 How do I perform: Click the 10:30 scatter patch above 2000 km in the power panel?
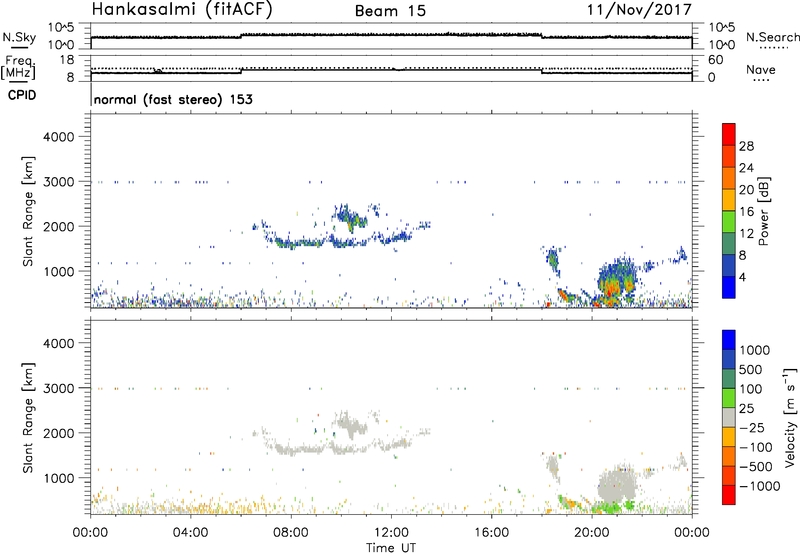(x=350, y=217)
